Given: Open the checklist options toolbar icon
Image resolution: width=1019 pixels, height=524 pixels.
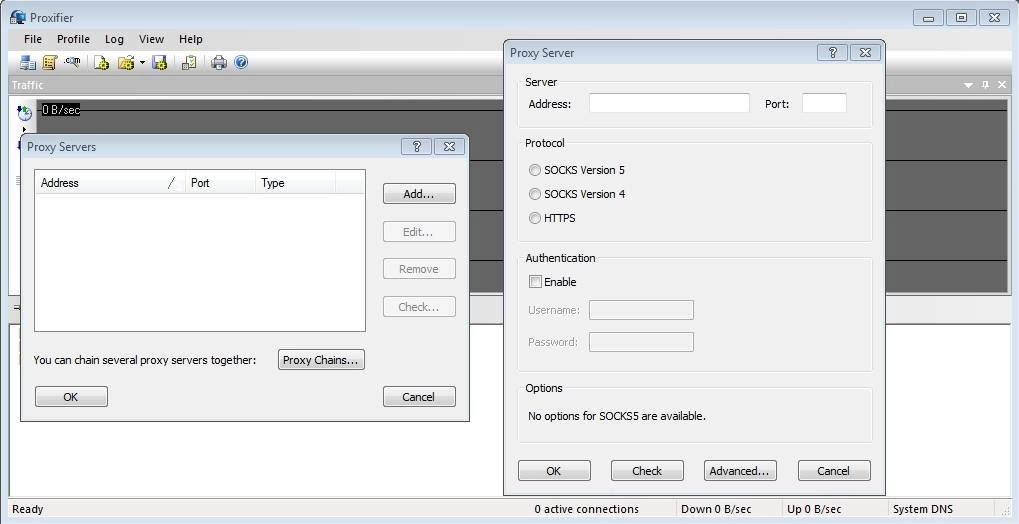Looking at the screenshot, I should (189, 62).
